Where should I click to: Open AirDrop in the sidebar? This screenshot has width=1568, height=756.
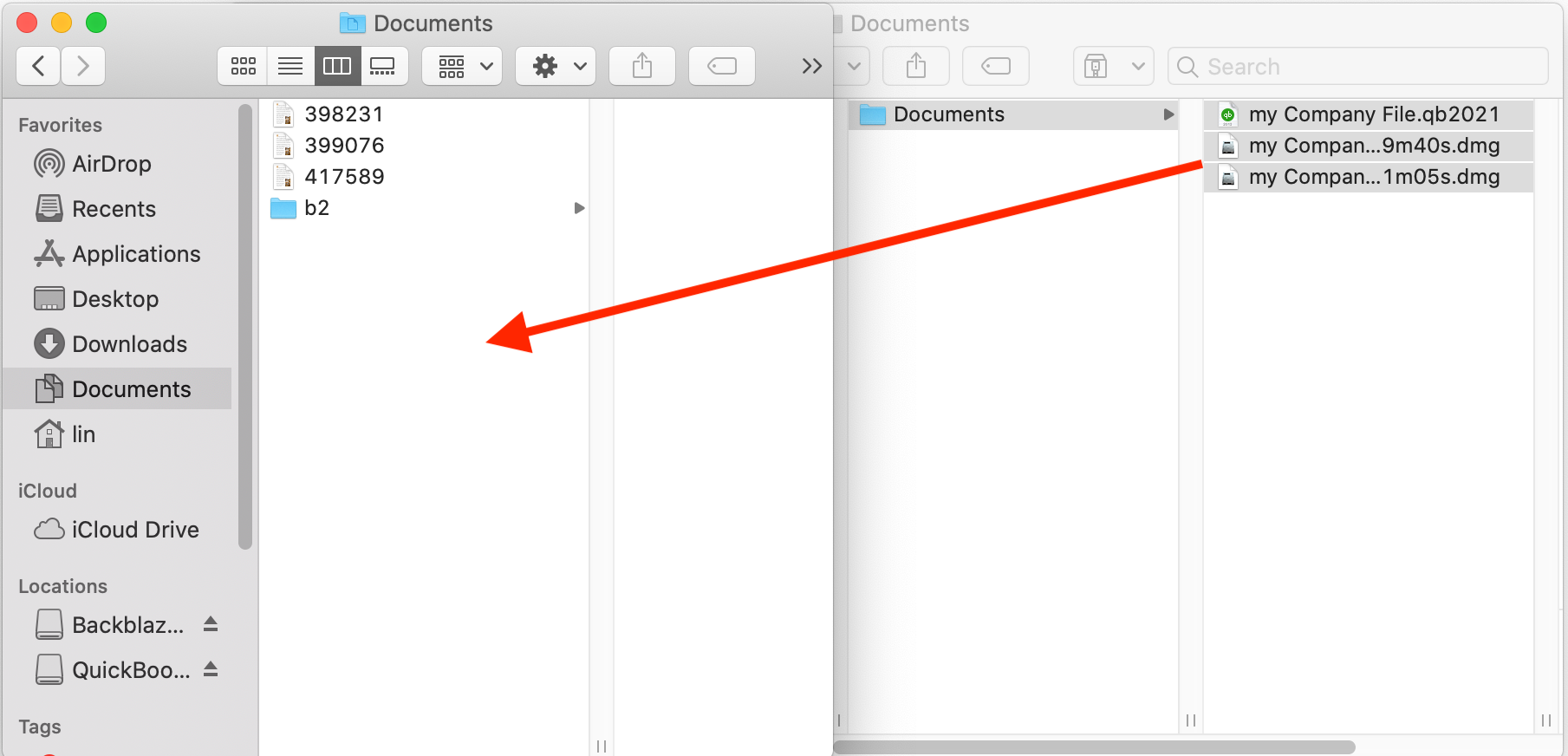tap(117, 164)
